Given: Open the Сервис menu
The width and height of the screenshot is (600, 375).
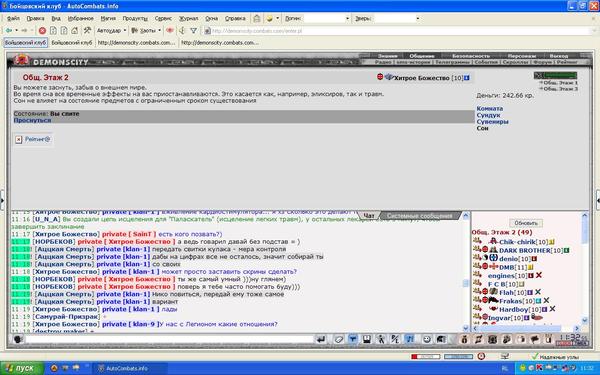Looking at the screenshot, I should [163, 18].
